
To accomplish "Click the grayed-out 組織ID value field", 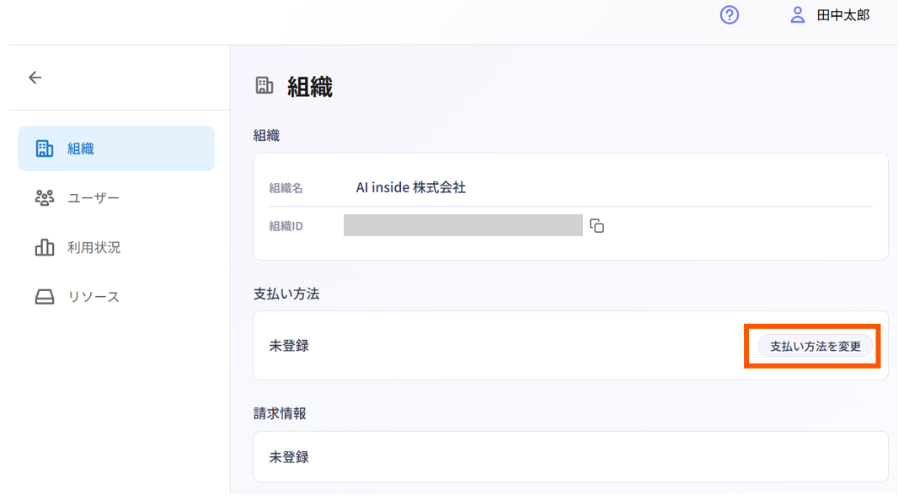I will 463,225.
